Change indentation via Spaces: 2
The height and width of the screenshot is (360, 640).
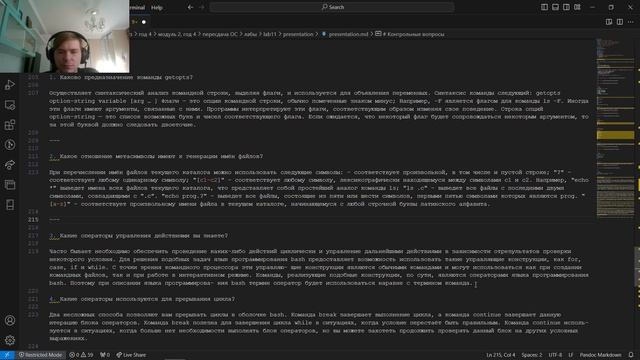click(x=532, y=355)
